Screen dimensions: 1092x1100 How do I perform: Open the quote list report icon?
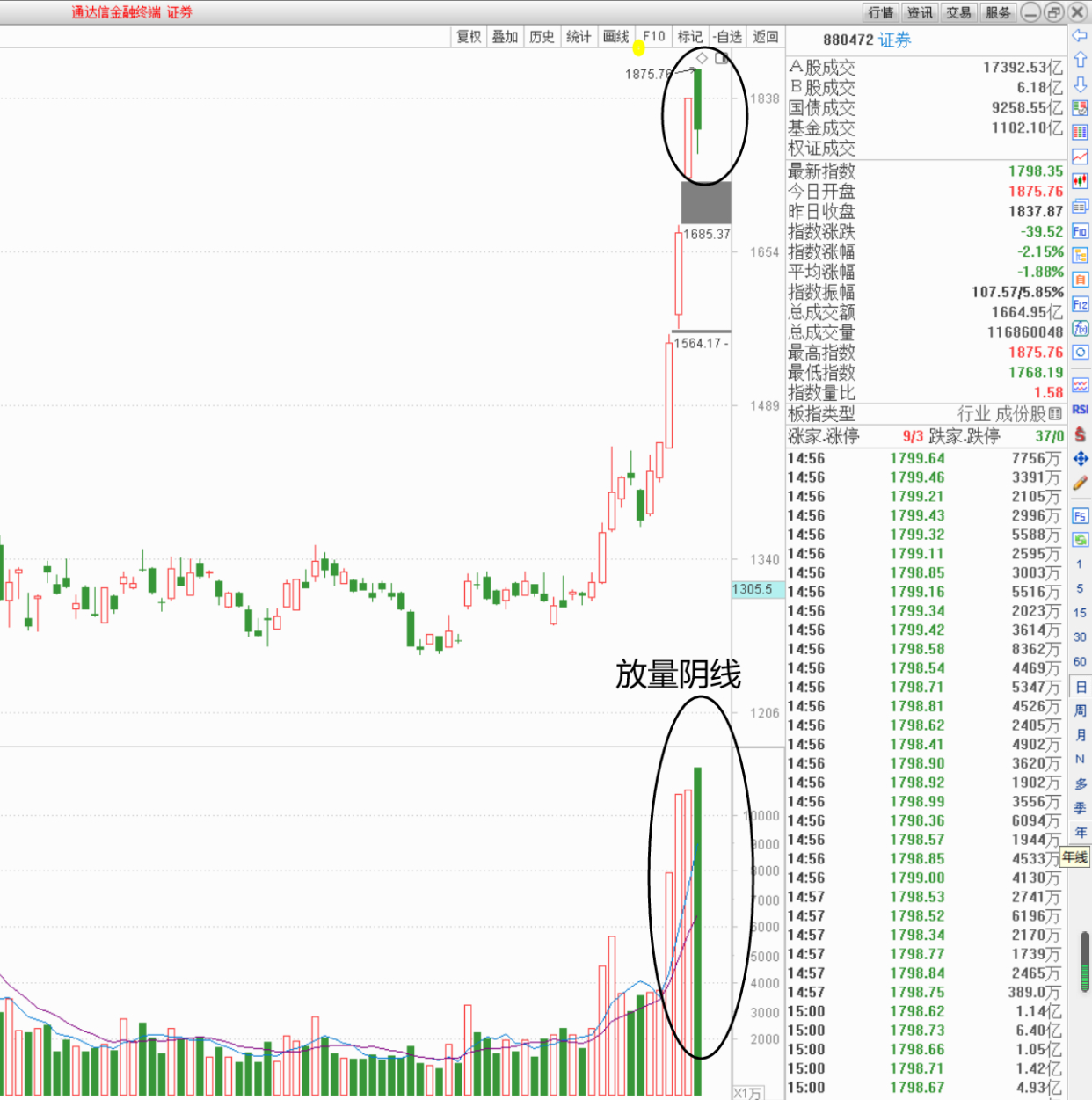1080,108
